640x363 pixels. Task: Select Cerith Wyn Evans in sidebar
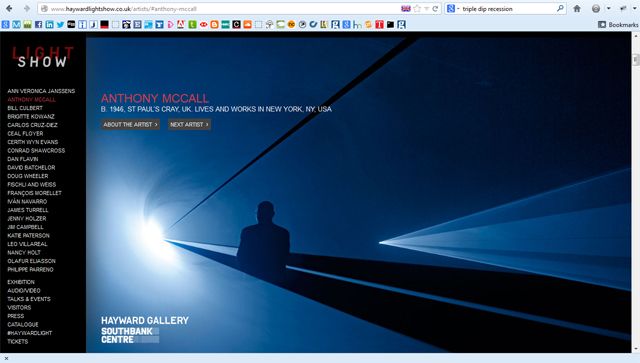[x=33, y=142]
